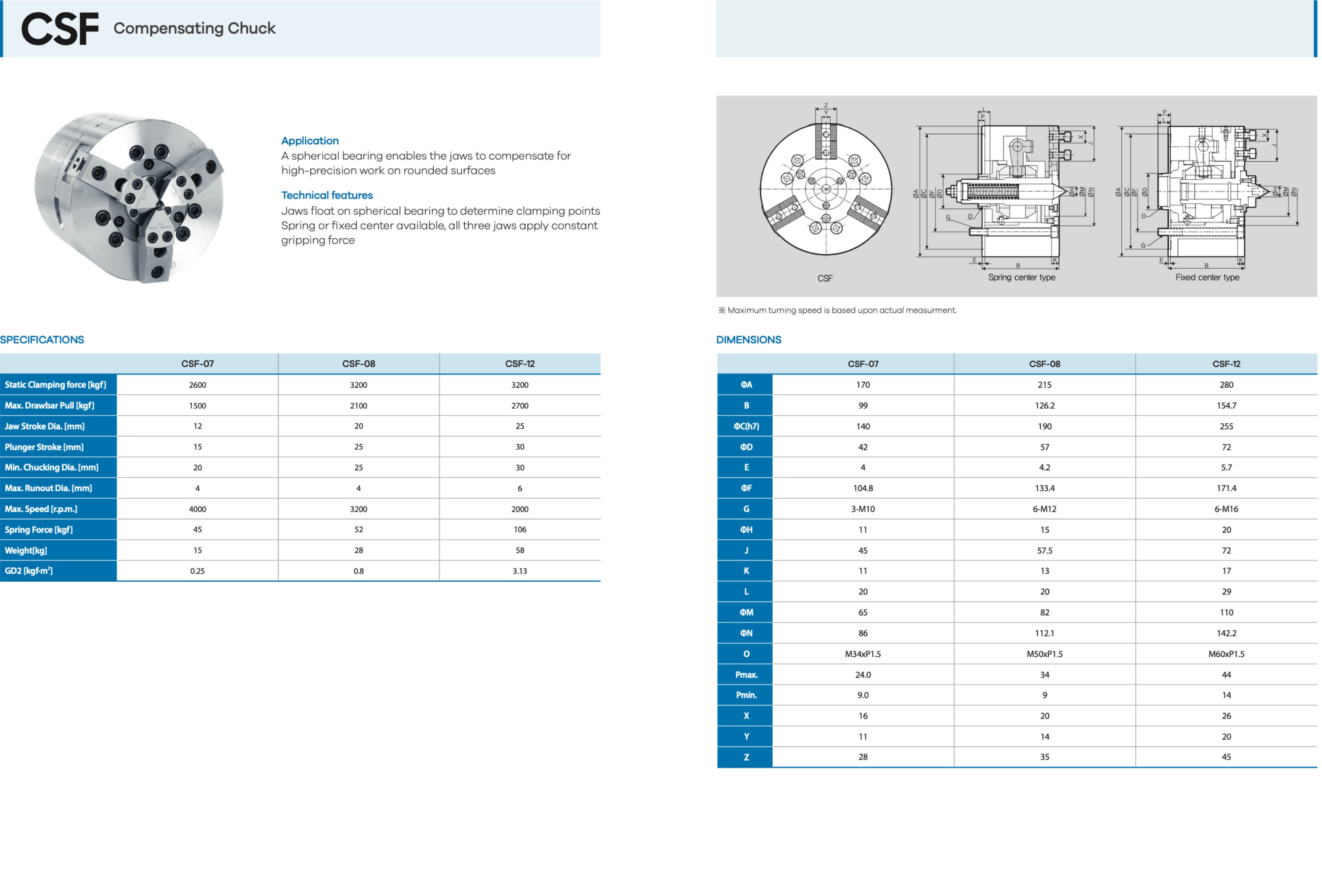
Task: Click the SPECIFICATIONS section title
Action: click(x=42, y=340)
